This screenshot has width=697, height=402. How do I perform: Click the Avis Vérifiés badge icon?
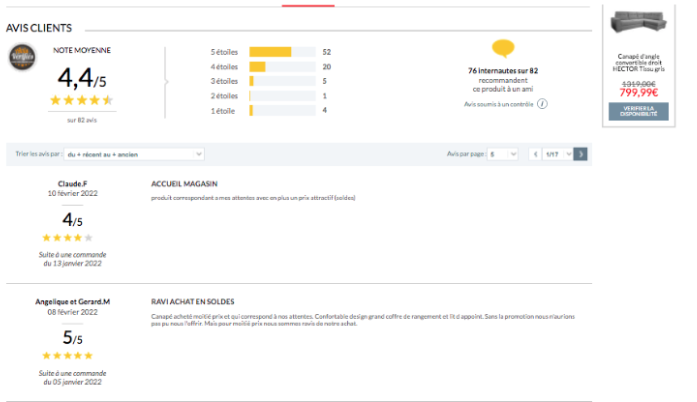click(x=22, y=57)
